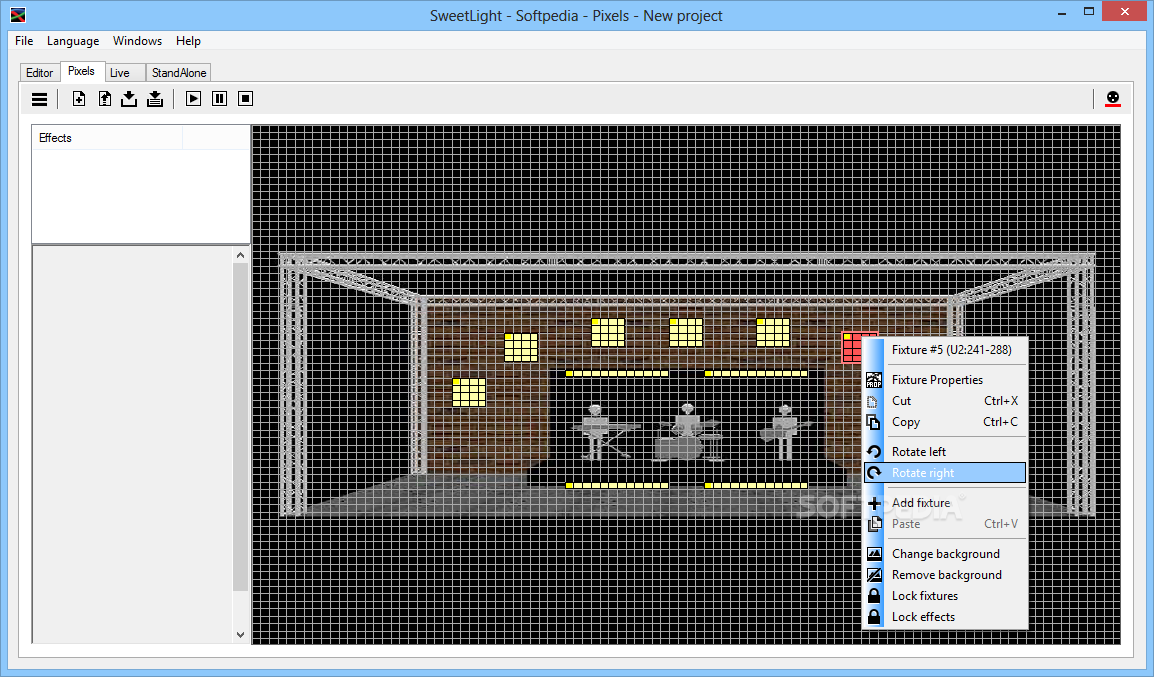Click the first download tray icon
1154x677 pixels.
pos(129,99)
